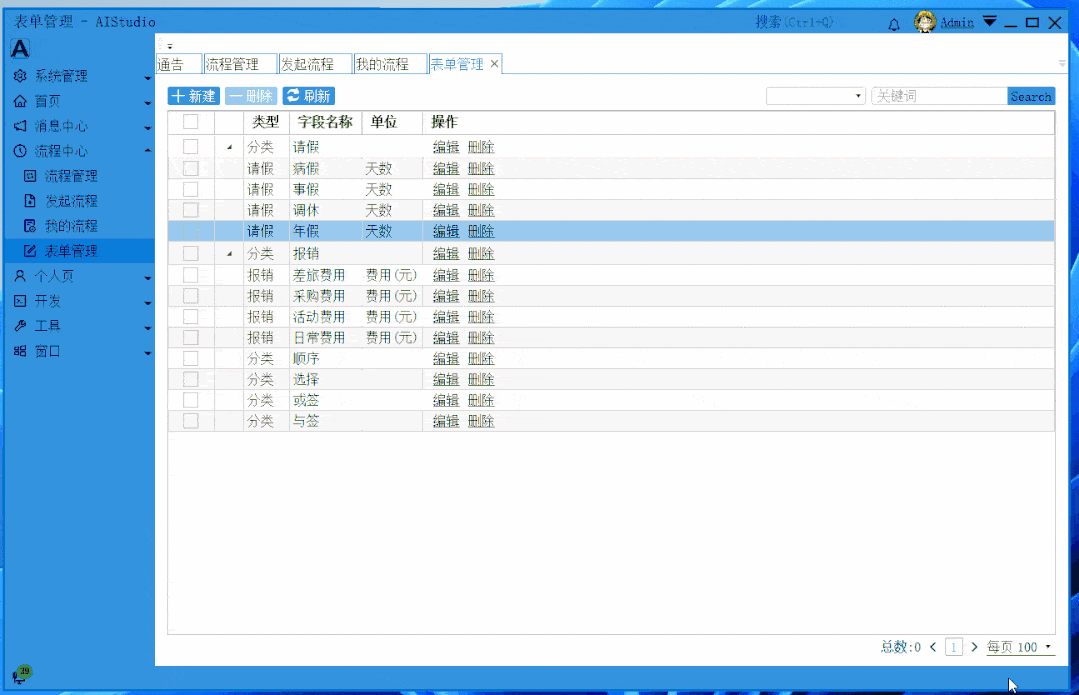Check the checkbox on the 年假 row
Image resolution: width=1079 pixels, height=695 pixels.
(189, 230)
